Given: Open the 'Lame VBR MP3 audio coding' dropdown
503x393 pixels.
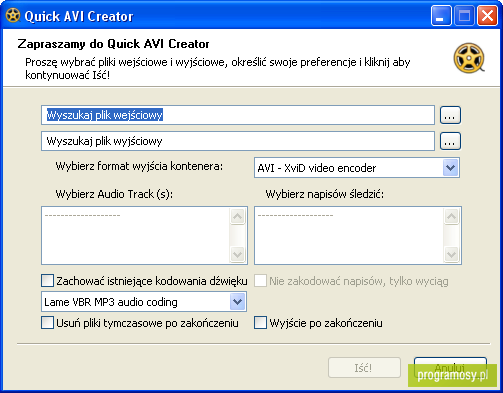Looking at the screenshot, I should point(144,302).
